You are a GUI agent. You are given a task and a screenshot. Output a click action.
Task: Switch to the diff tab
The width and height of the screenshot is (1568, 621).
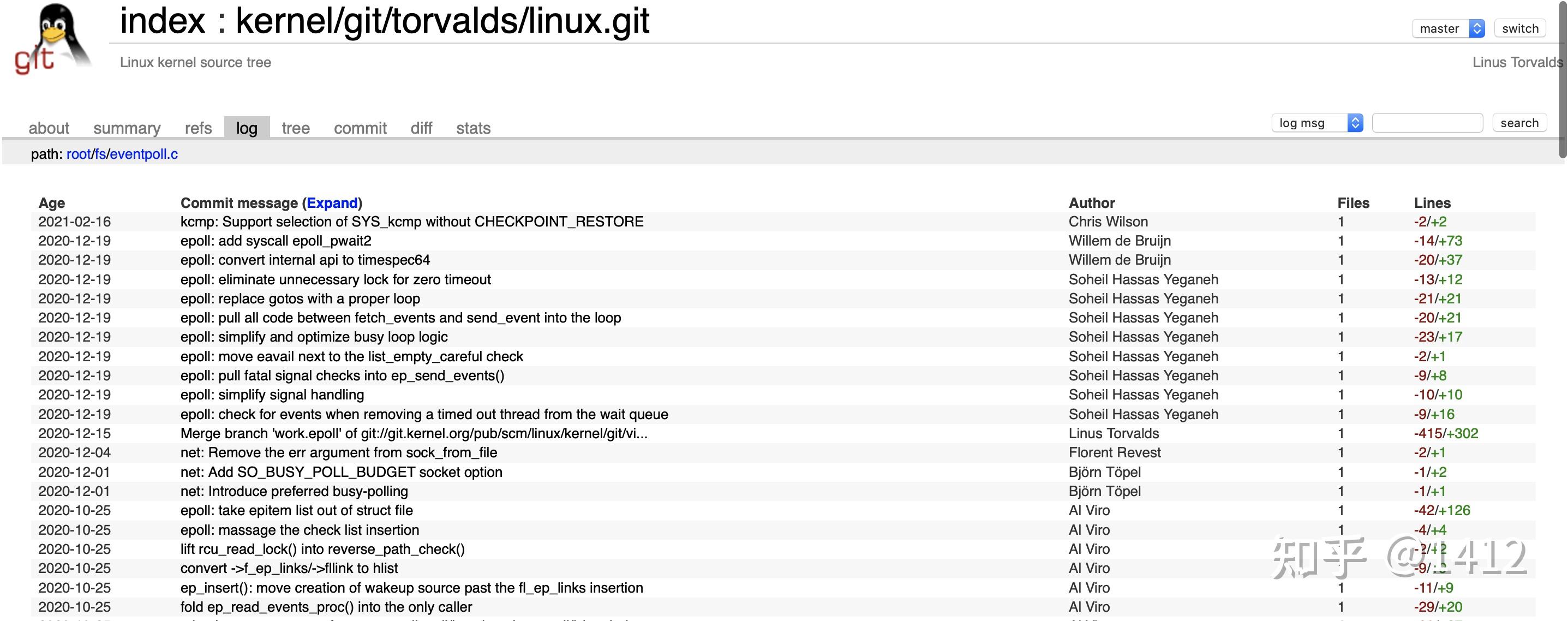pyautogui.click(x=421, y=128)
